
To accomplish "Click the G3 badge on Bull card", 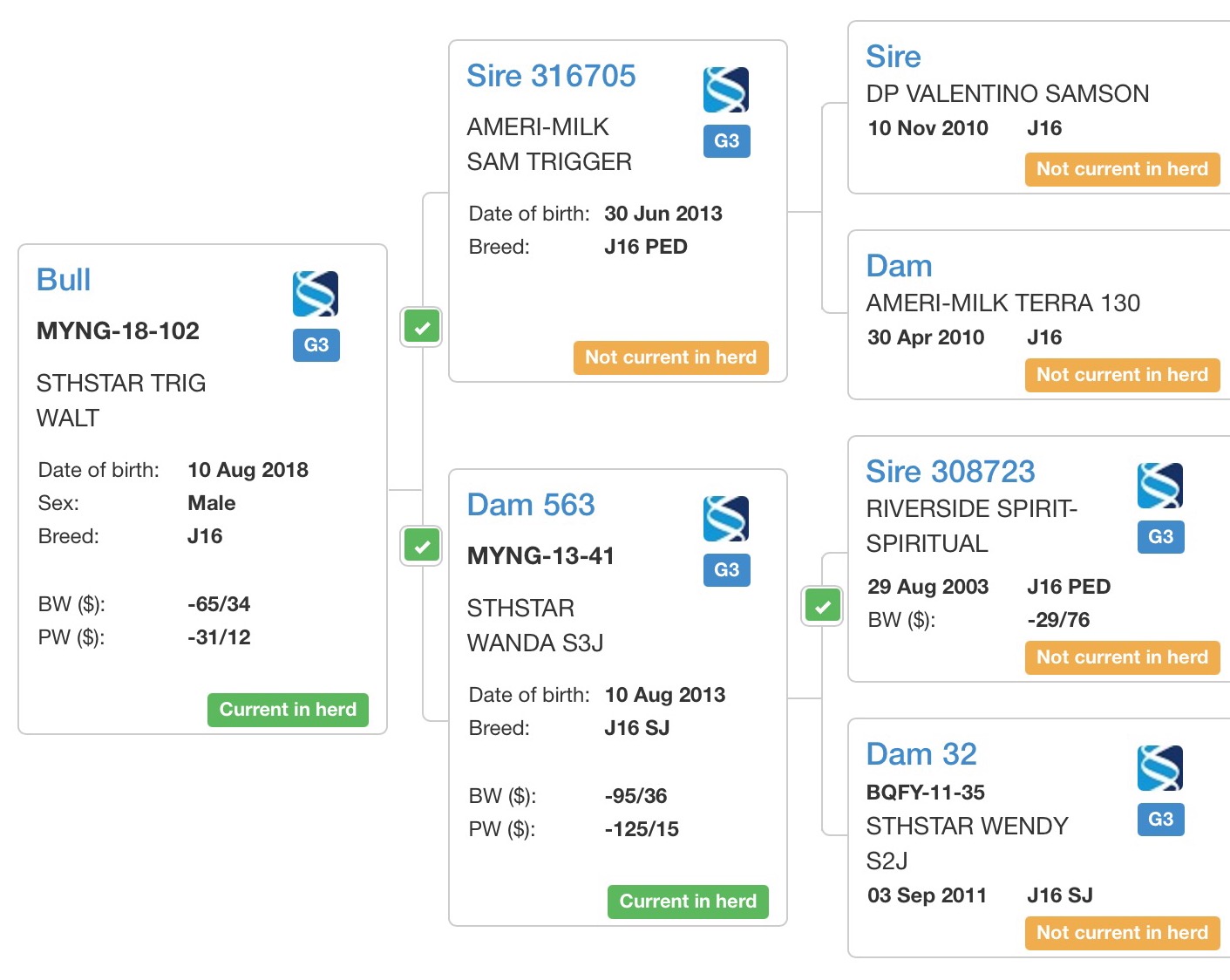I will [316, 344].
